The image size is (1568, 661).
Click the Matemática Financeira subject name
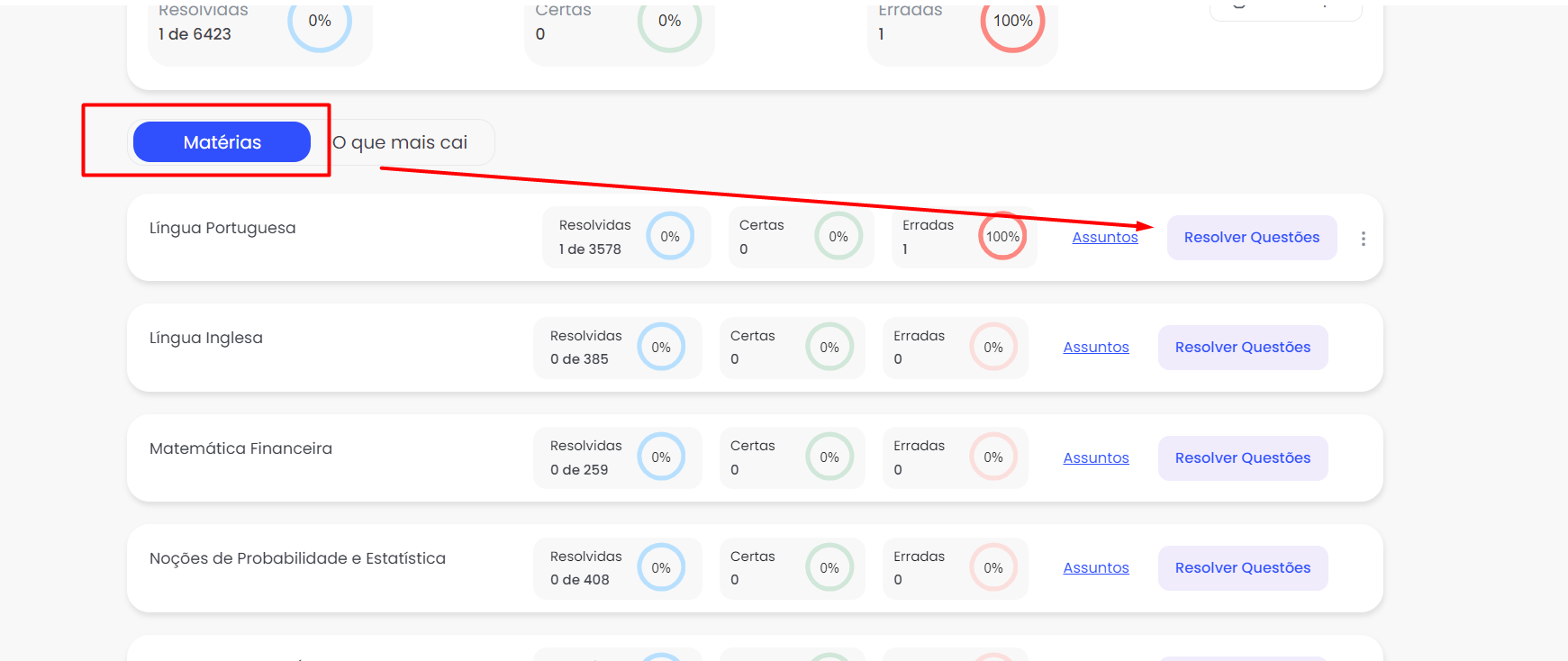240,448
